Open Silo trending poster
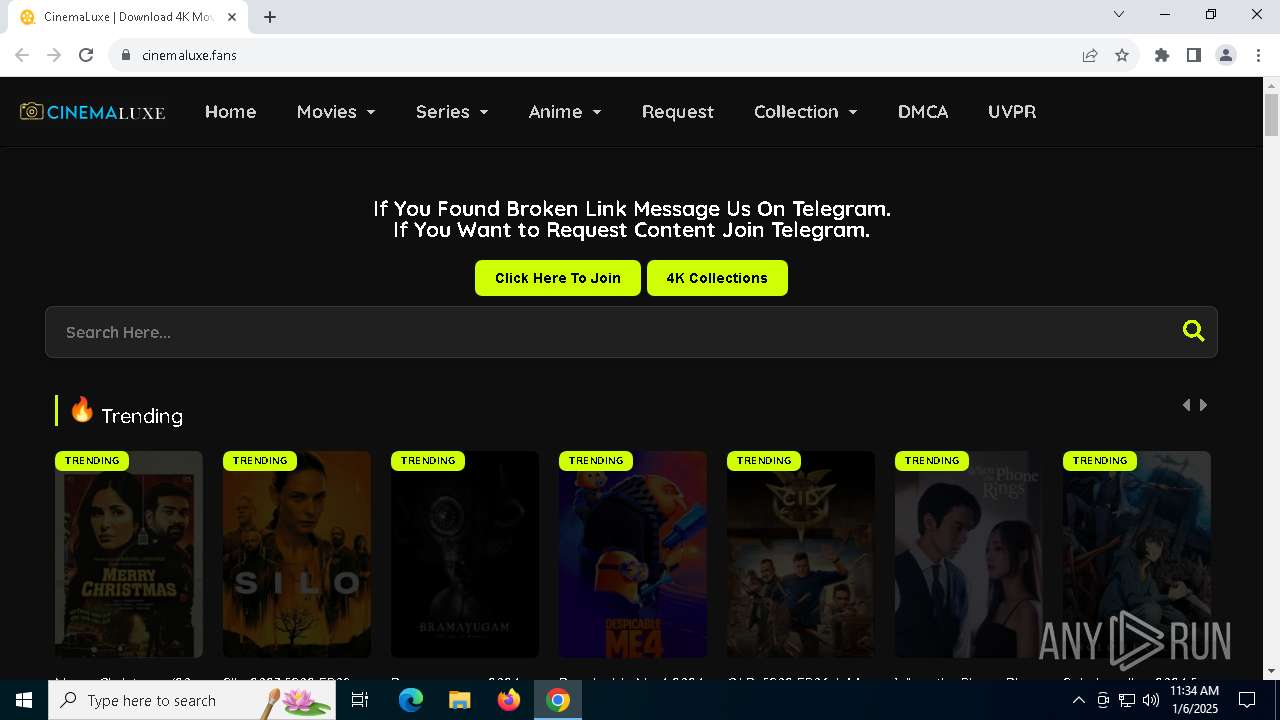Image resolution: width=1280 pixels, height=720 pixels. 297,554
